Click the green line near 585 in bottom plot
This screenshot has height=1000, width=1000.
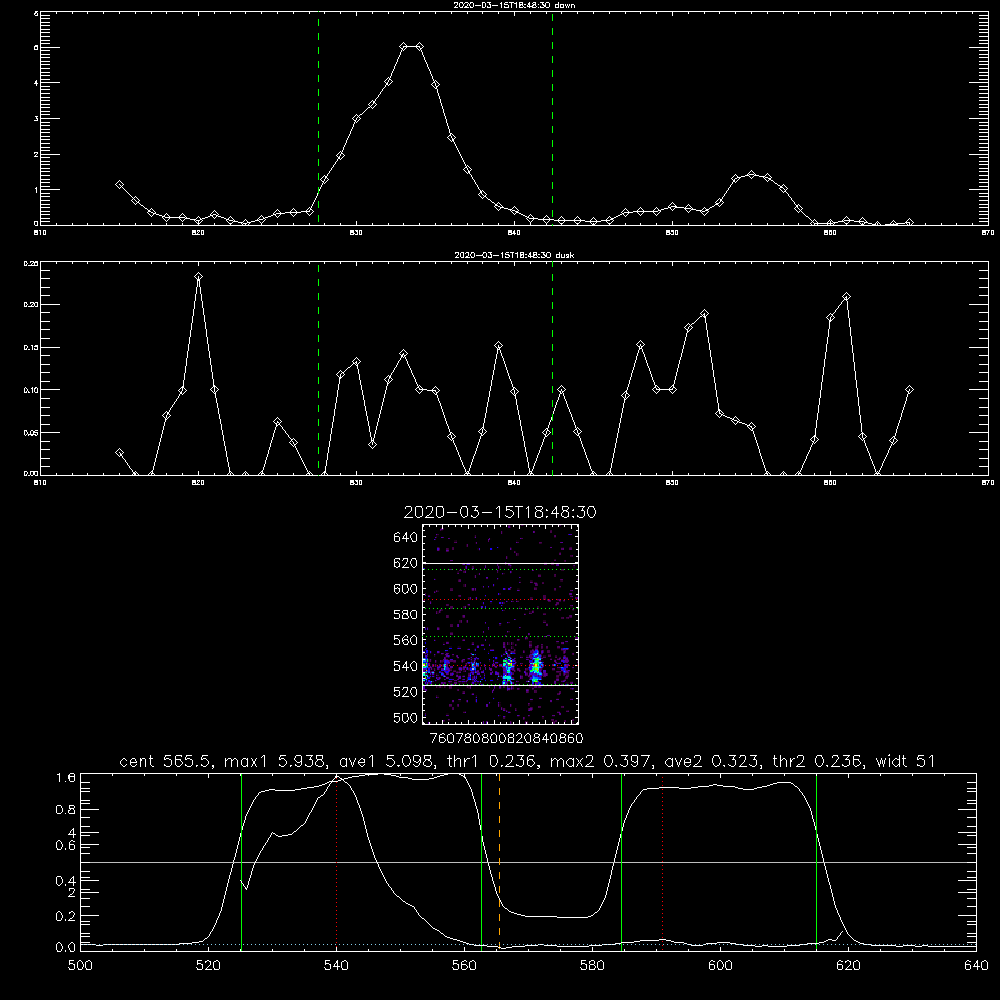(621, 862)
